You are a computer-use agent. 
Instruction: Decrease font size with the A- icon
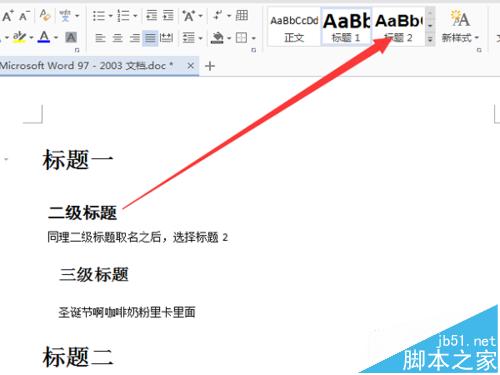25,16
